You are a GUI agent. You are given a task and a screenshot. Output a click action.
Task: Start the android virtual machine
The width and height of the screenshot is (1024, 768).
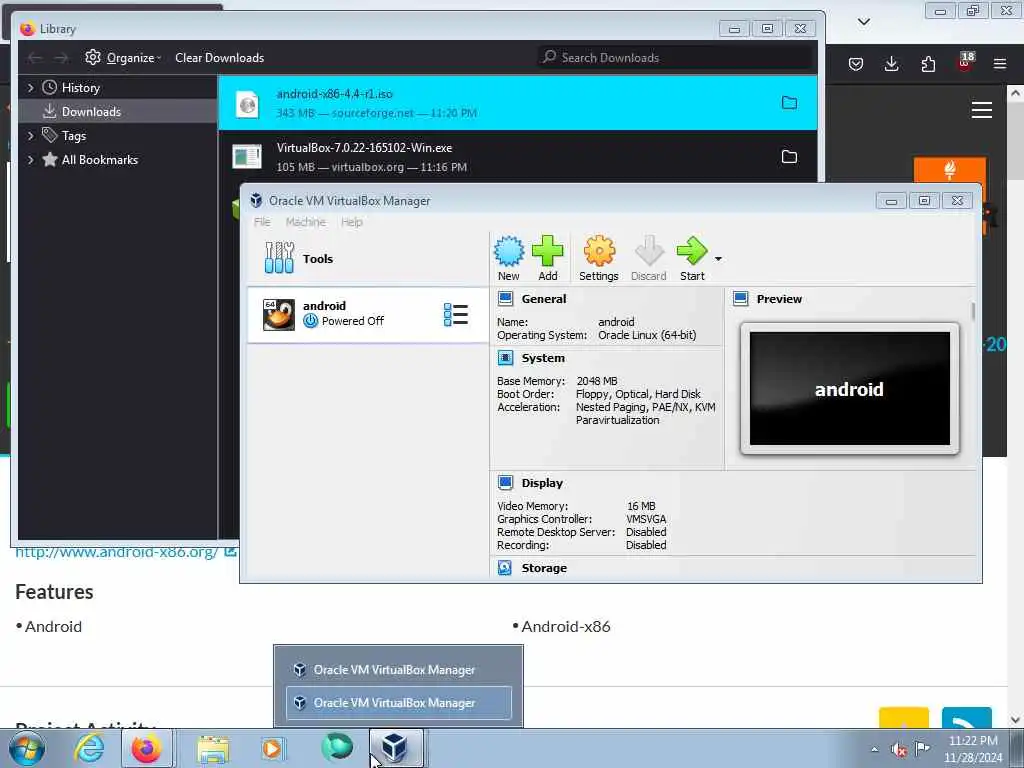pyautogui.click(x=692, y=259)
